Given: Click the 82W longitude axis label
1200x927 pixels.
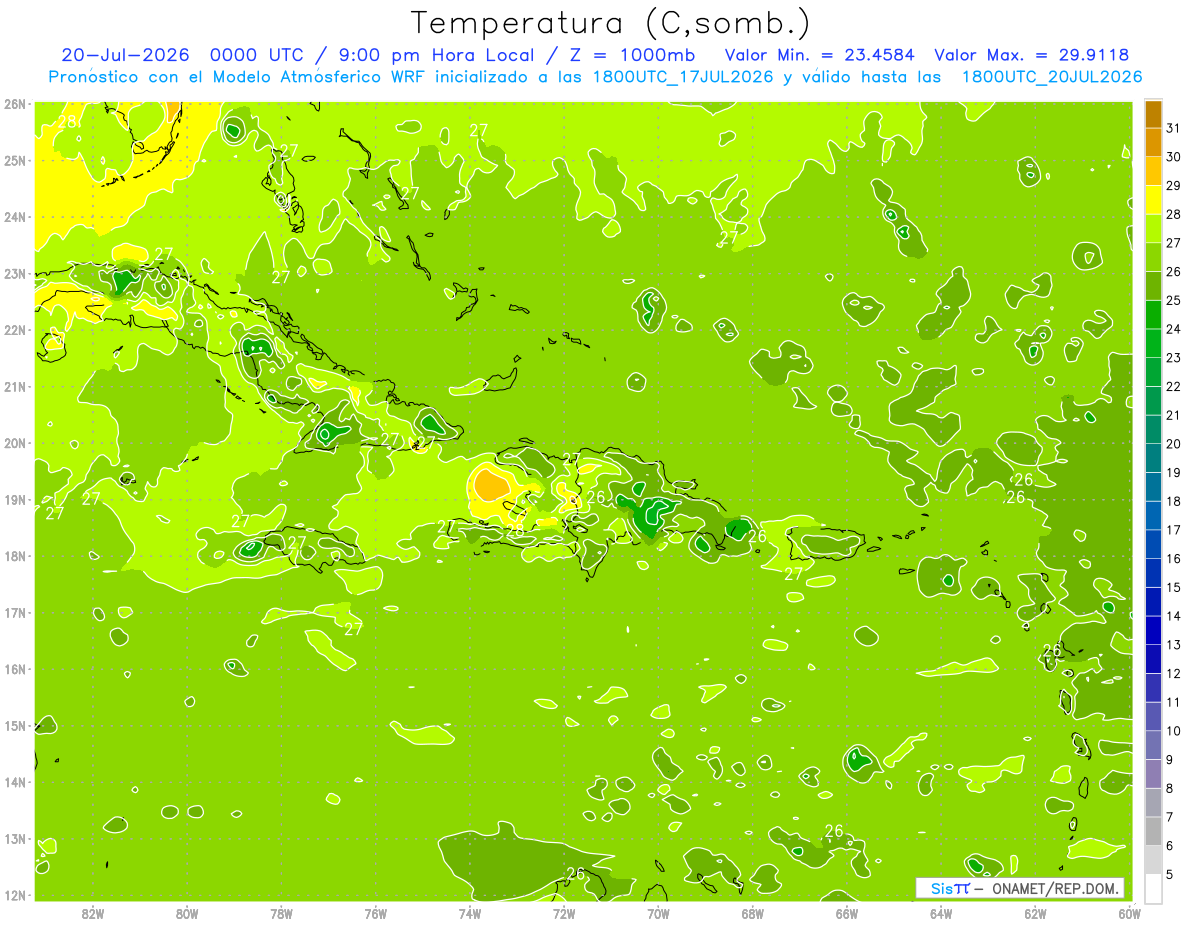Looking at the screenshot, I should [93, 913].
